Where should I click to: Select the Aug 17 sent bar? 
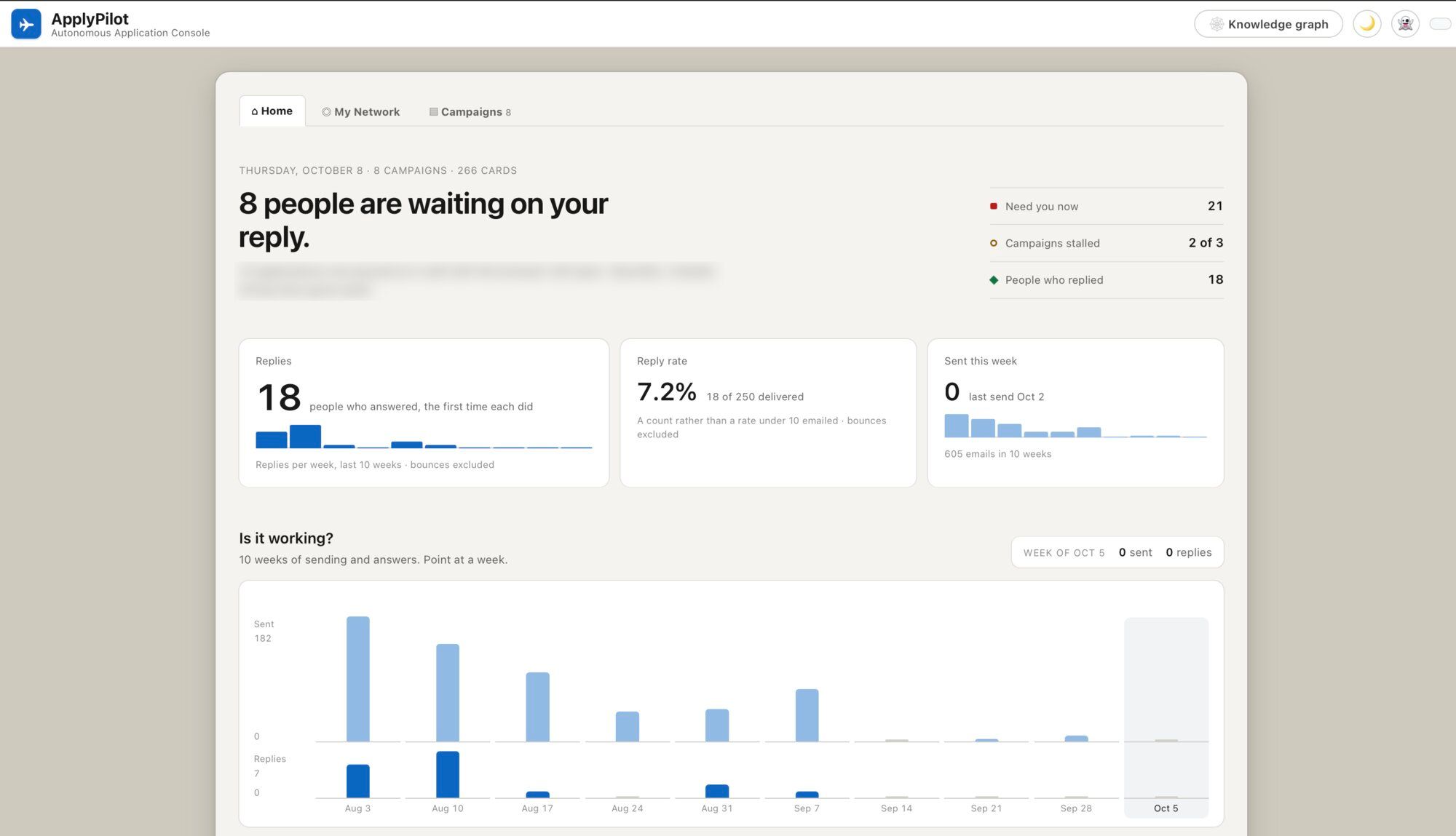537,706
